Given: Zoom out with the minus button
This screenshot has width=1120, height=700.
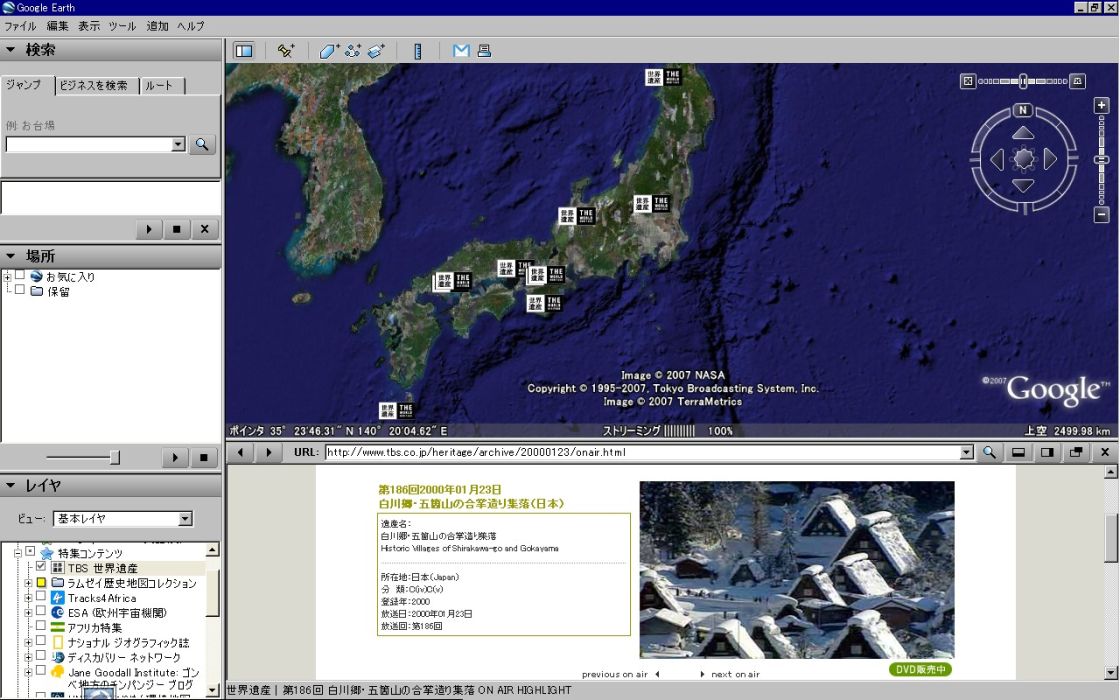Looking at the screenshot, I should pyautogui.click(x=1101, y=214).
